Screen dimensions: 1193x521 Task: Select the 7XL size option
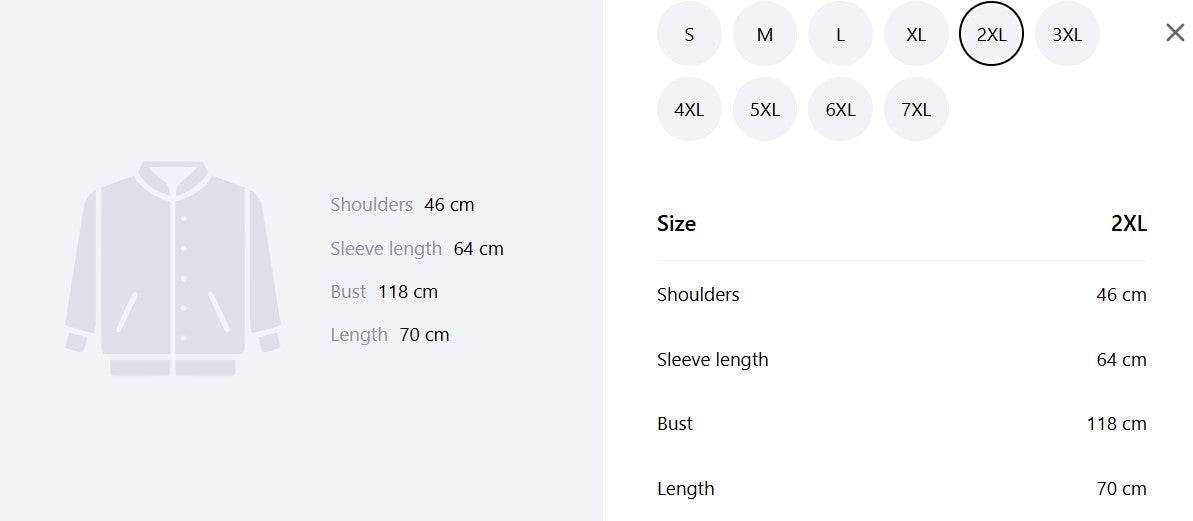916,110
